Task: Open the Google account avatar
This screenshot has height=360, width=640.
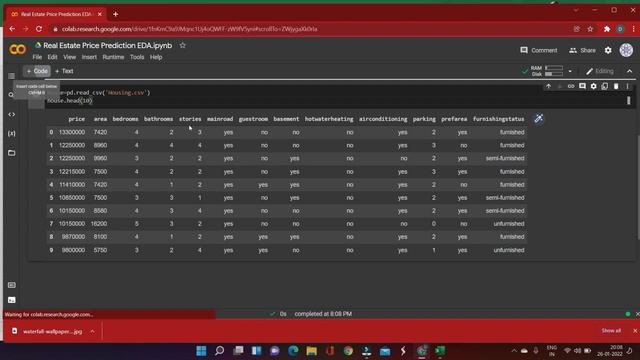Action: 626,50
